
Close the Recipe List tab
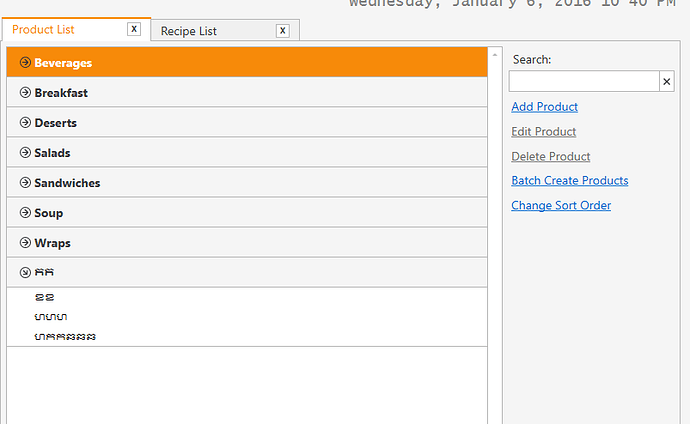[283, 31]
